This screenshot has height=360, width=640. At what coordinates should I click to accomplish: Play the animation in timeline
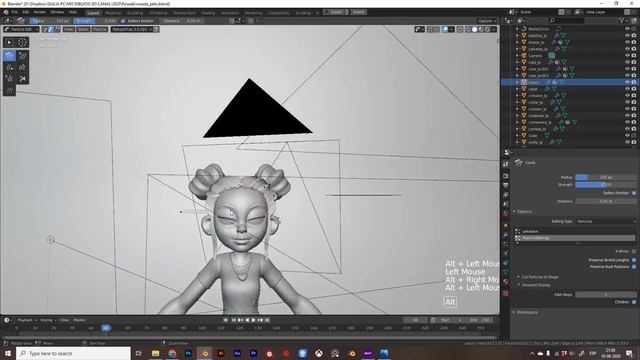point(253,320)
